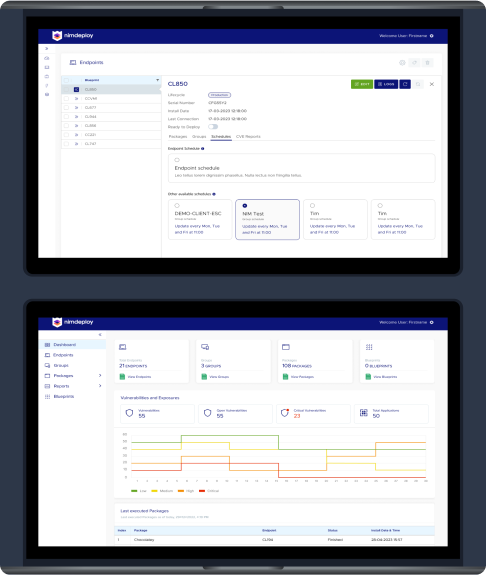Screen dimensions: 486x575
Task: Click the faded search icon in the CL850 panel
Action: tap(418, 84)
